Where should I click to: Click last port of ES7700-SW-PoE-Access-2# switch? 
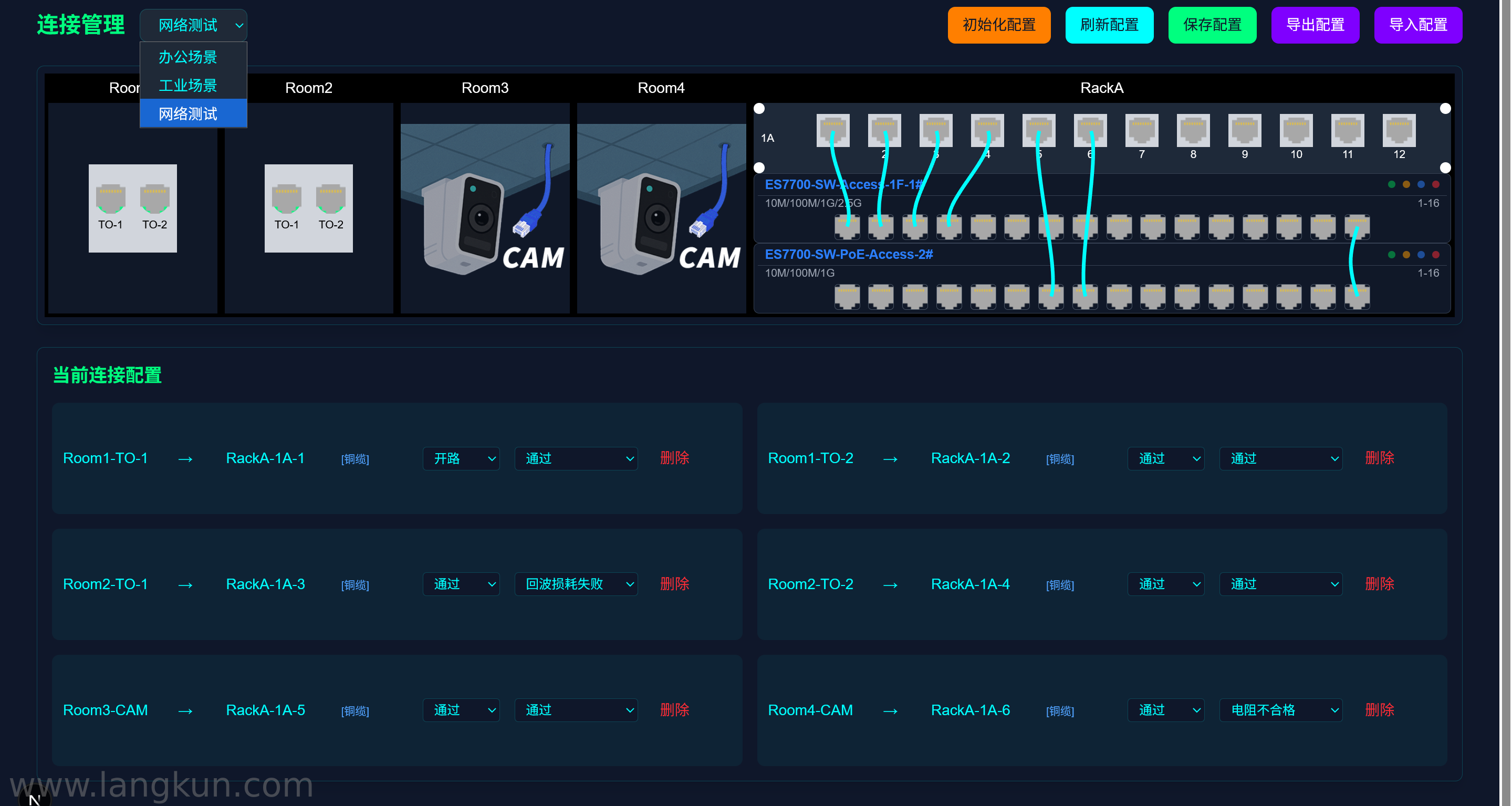click(1357, 297)
